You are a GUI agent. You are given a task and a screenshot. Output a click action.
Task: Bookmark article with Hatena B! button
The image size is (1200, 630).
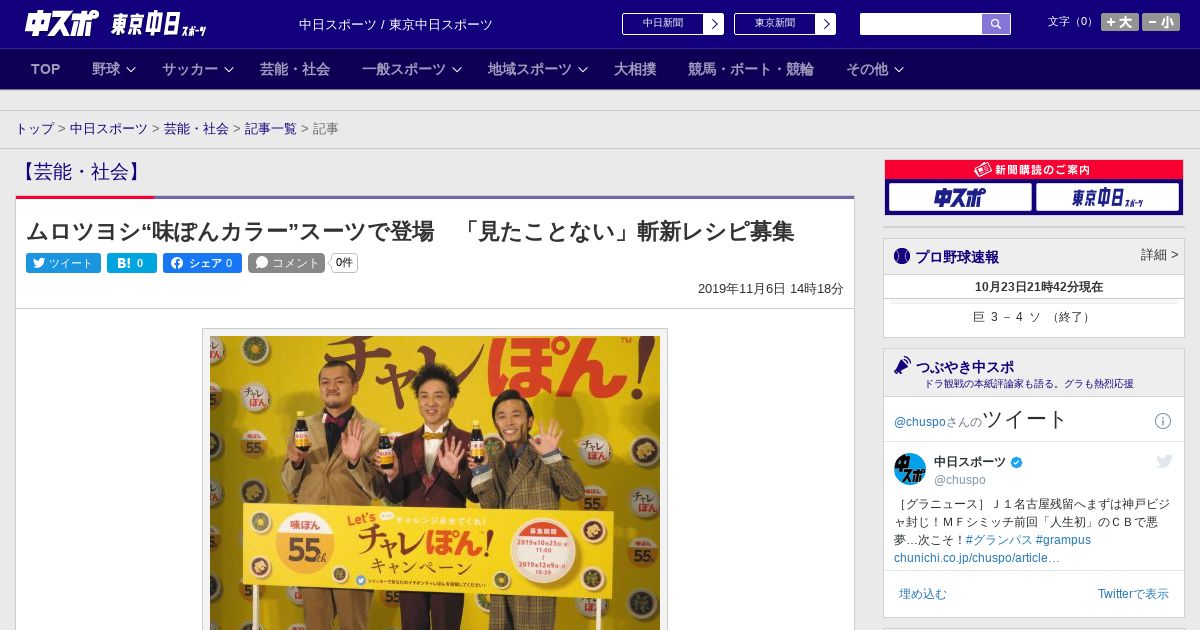click(x=132, y=263)
